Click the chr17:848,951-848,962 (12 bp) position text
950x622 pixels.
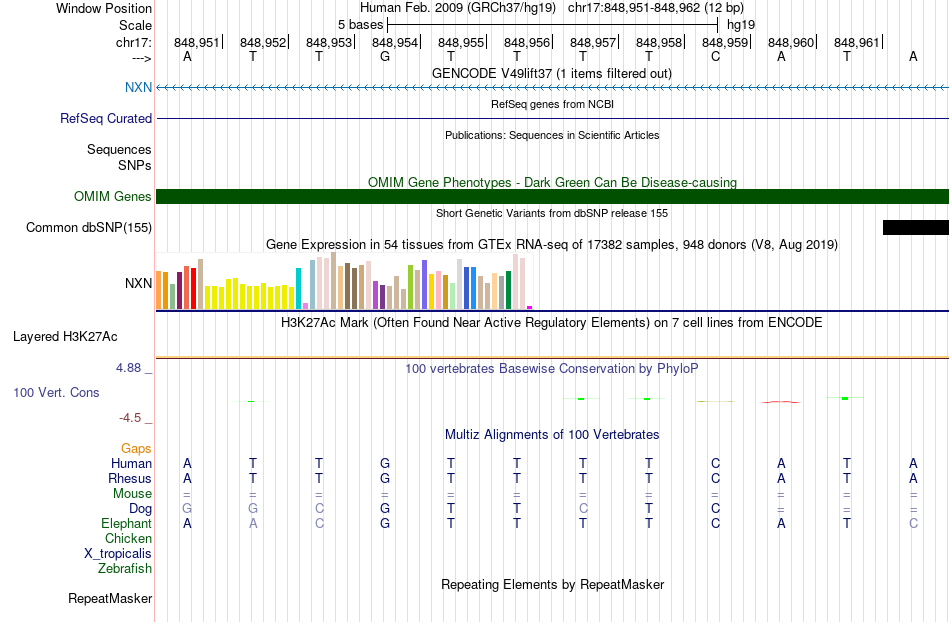click(x=656, y=8)
